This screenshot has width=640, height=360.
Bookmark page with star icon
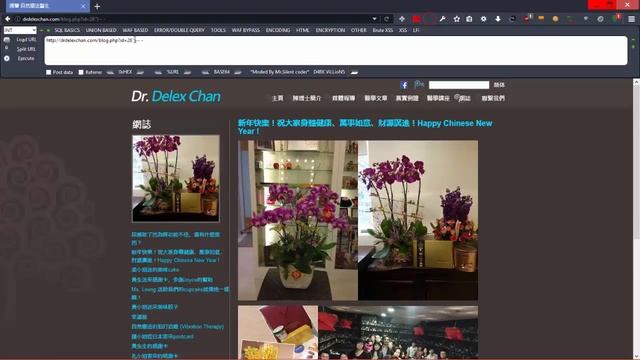[x=456, y=19]
